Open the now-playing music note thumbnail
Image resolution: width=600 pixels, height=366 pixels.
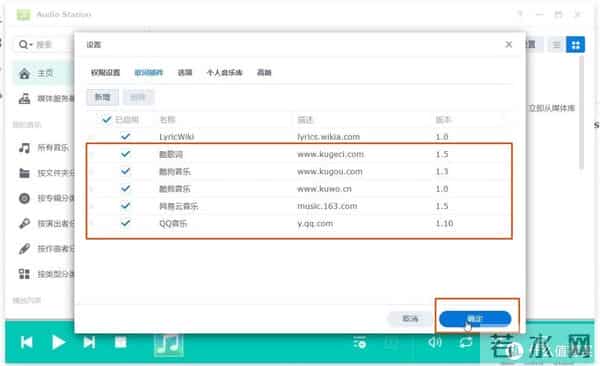pyautogui.click(x=169, y=344)
